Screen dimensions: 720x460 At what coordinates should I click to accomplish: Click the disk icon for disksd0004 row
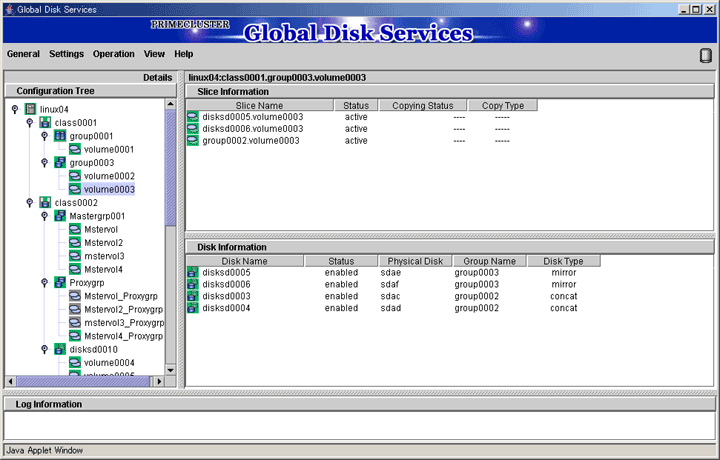[193, 308]
